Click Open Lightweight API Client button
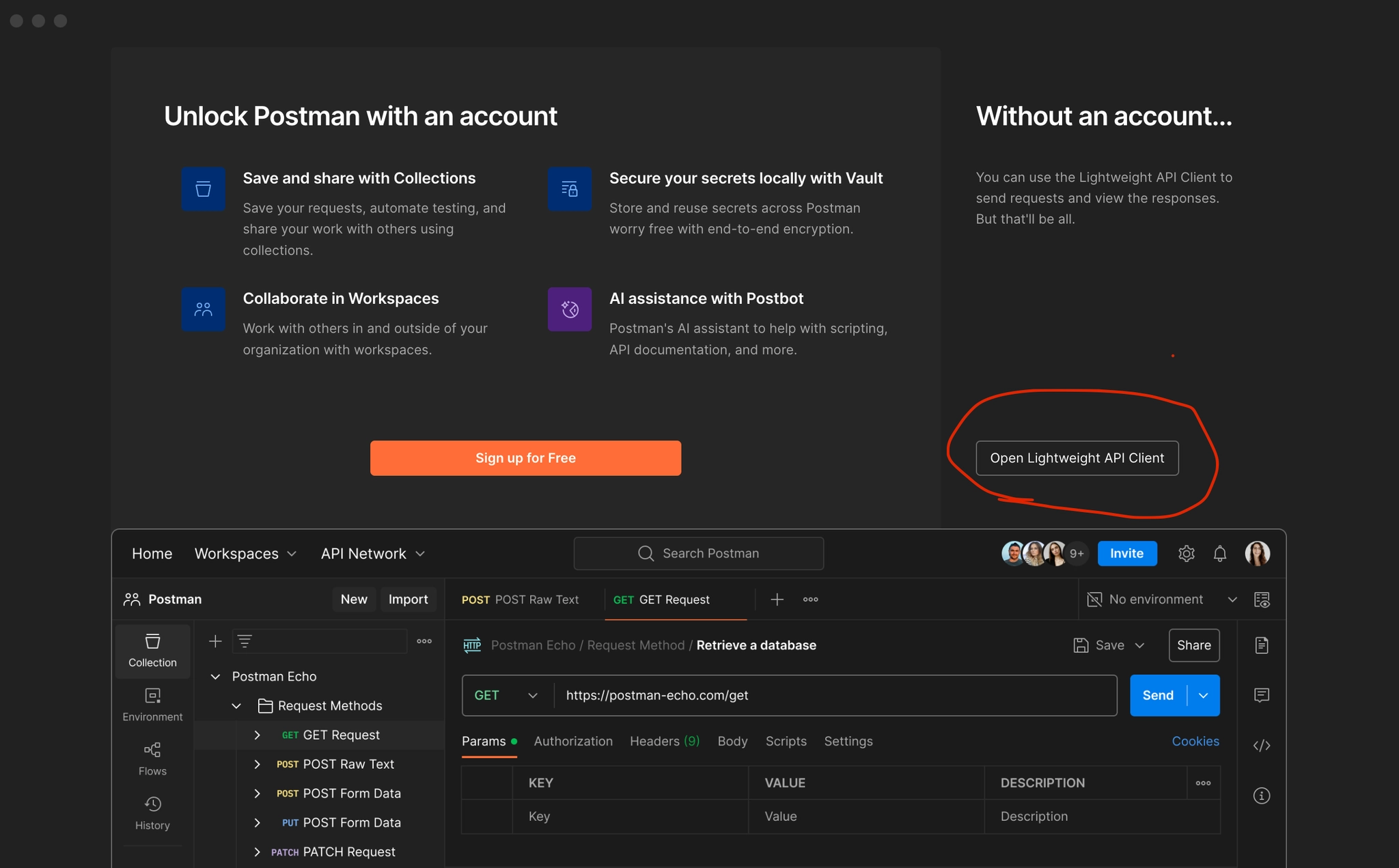 (1077, 458)
